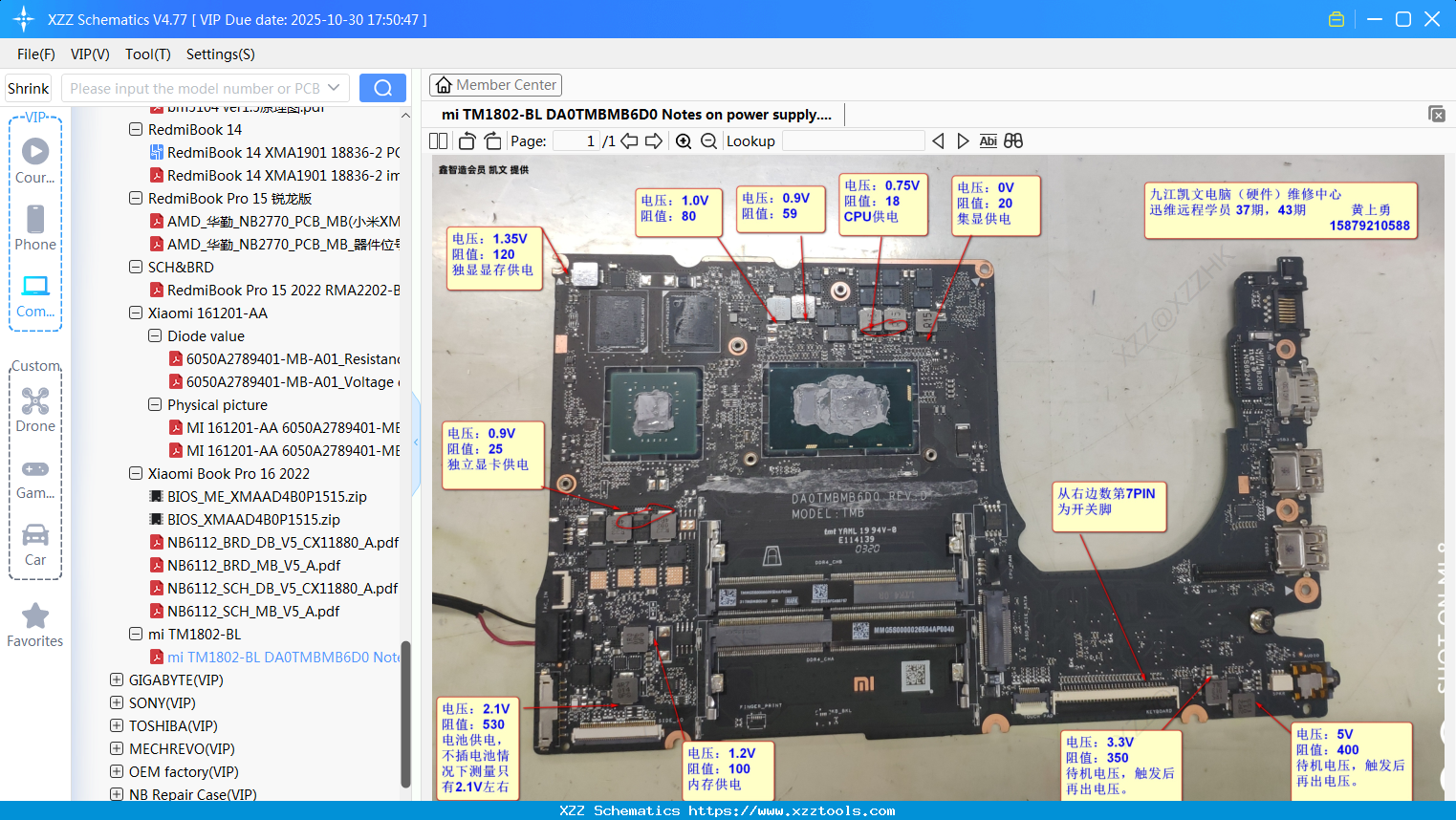Open the Settings(S) menu
This screenshot has height=820, width=1456.
221,54
